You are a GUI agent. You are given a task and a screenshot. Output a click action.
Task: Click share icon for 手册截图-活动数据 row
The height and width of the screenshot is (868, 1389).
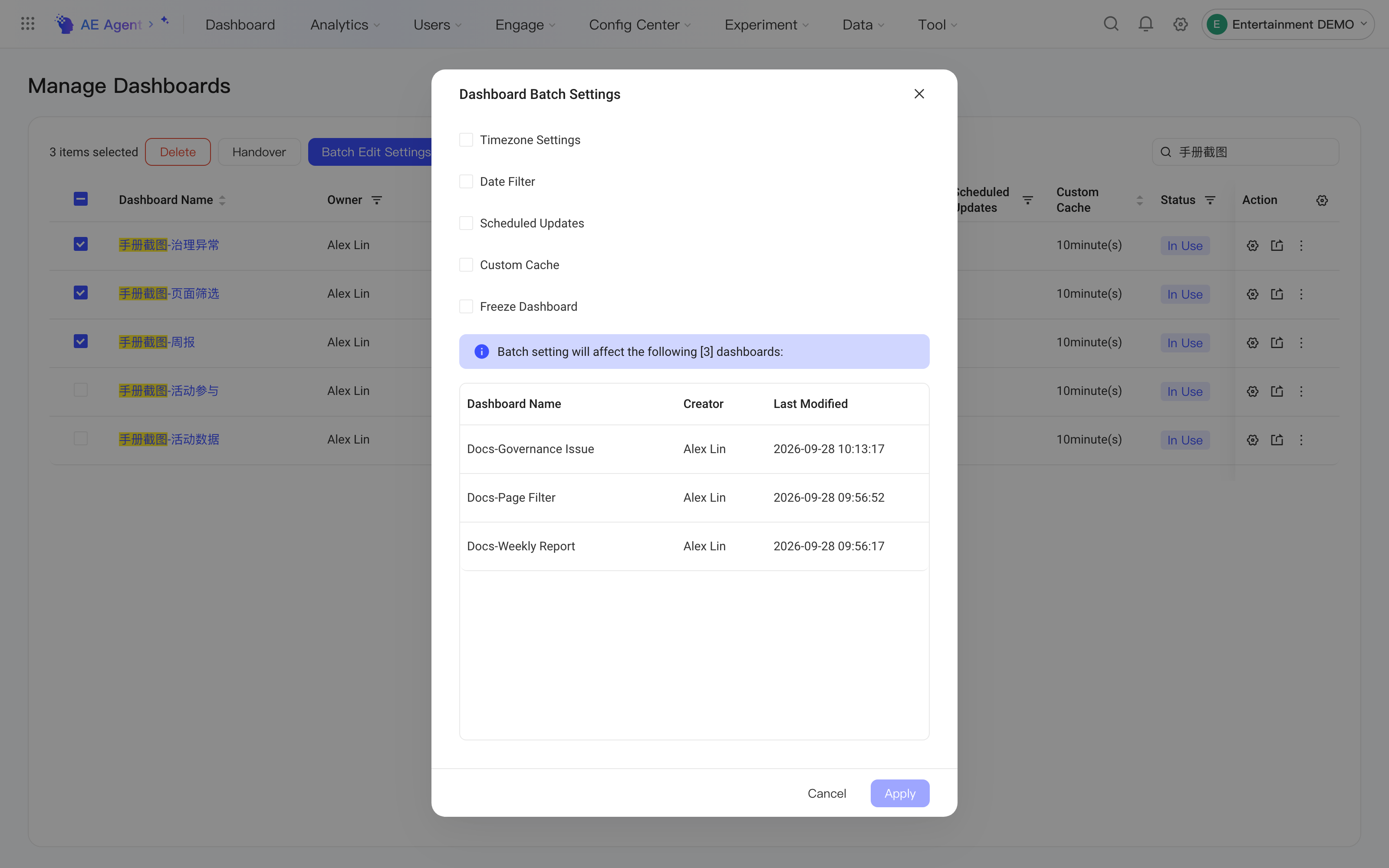pos(1277,441)
